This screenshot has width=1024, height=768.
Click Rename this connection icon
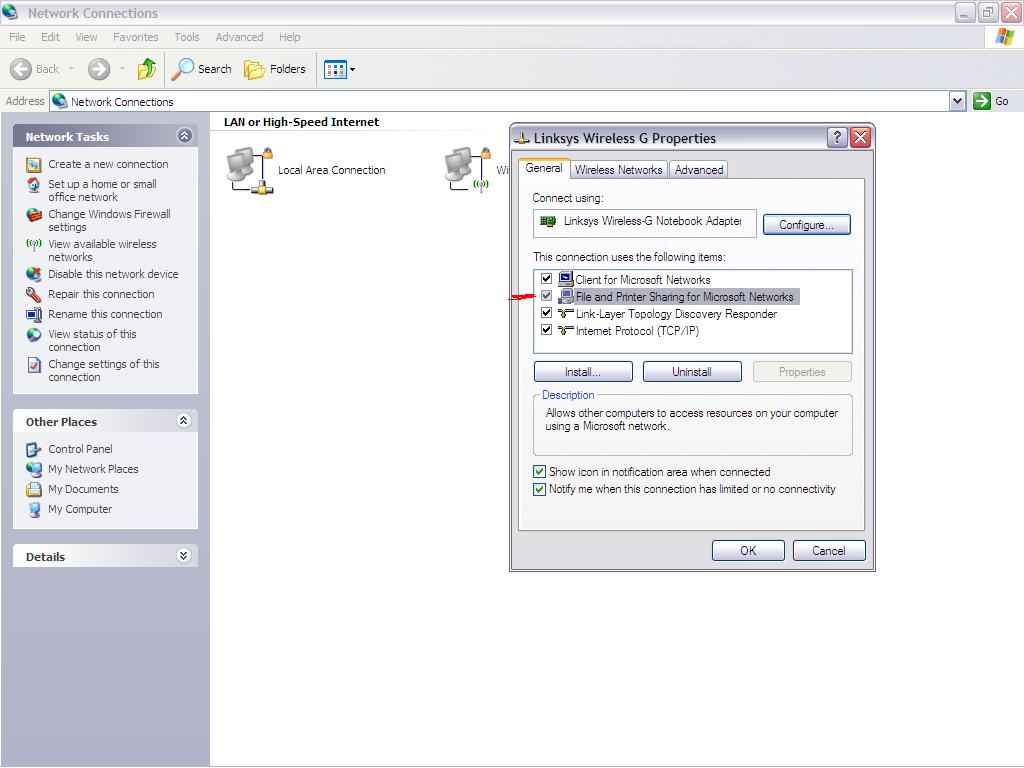(34, 315)
